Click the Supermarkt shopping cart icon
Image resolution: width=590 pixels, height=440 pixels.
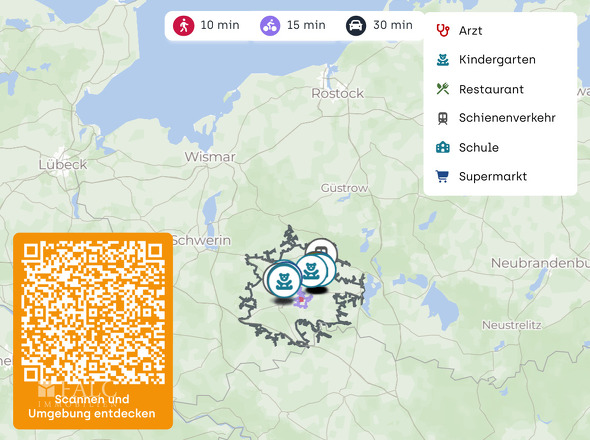[442, 176]
